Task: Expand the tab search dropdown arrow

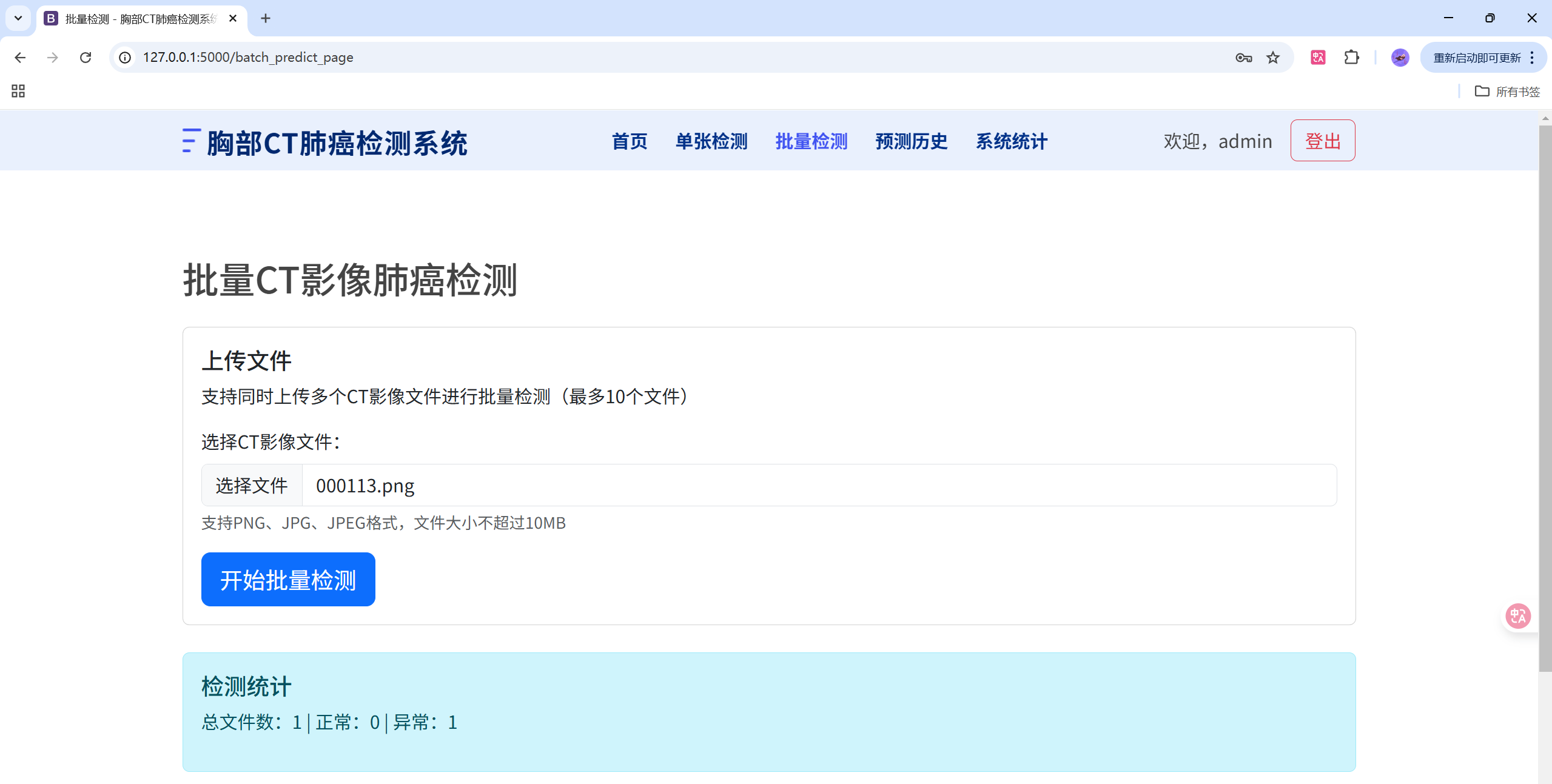Action: 18,18
